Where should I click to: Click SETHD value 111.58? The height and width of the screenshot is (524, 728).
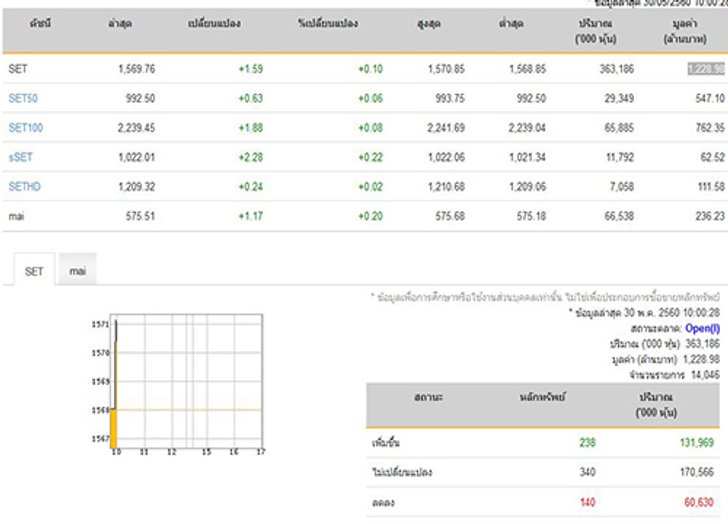click(711, 187)
